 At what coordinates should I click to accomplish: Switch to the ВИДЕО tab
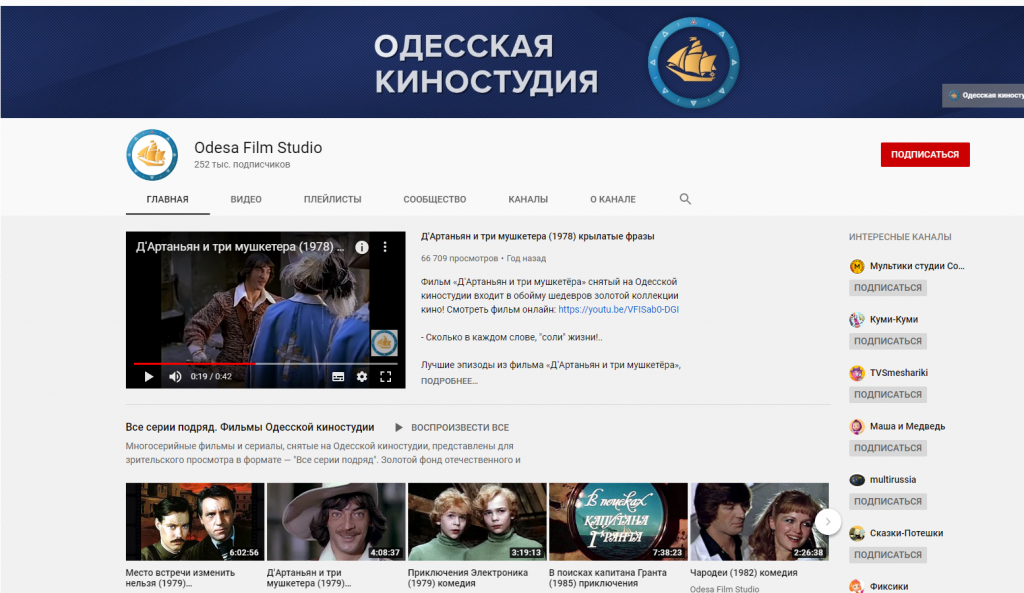245,199
